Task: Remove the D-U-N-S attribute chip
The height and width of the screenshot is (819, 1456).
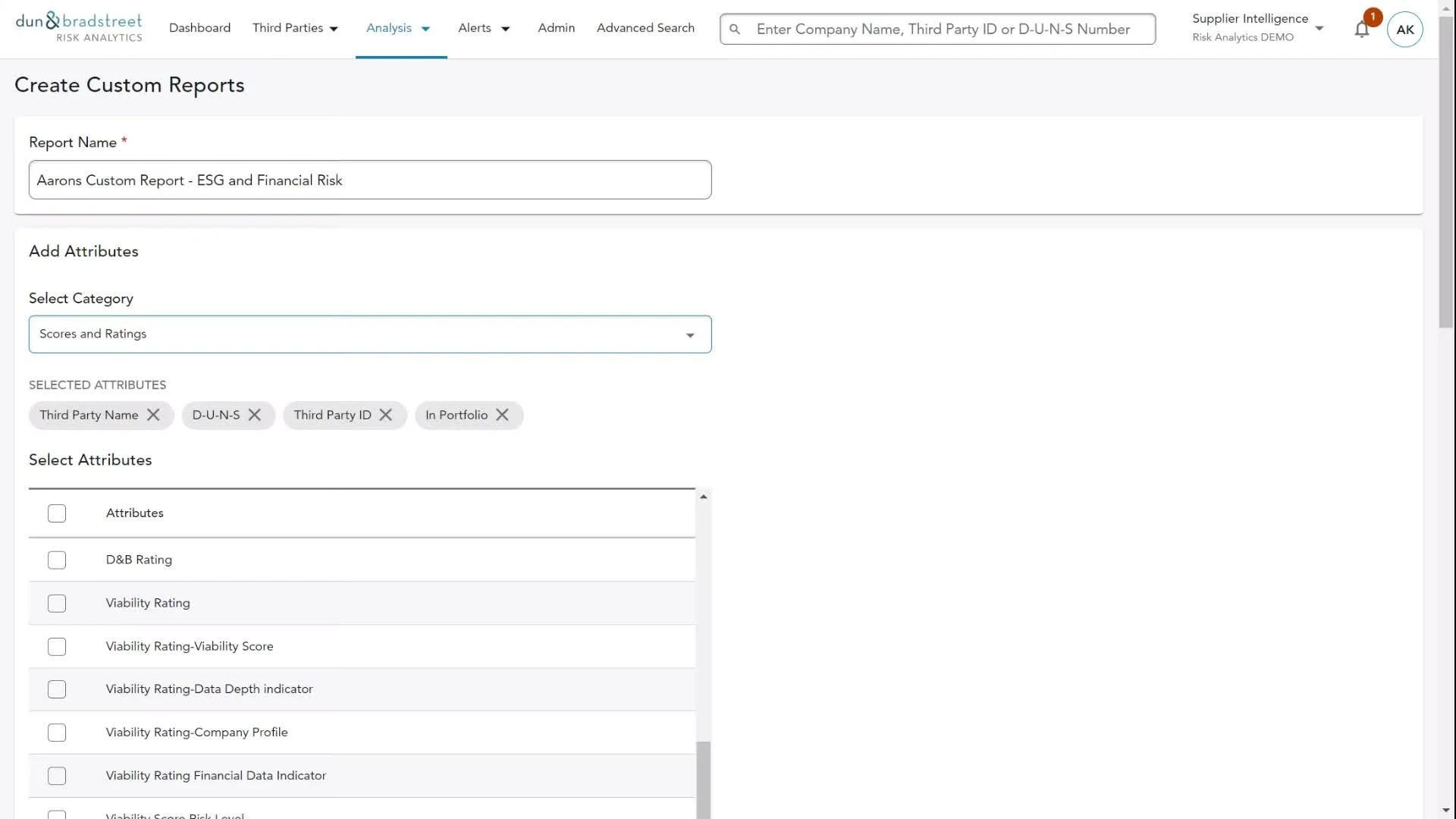Action: coord(255,415)
